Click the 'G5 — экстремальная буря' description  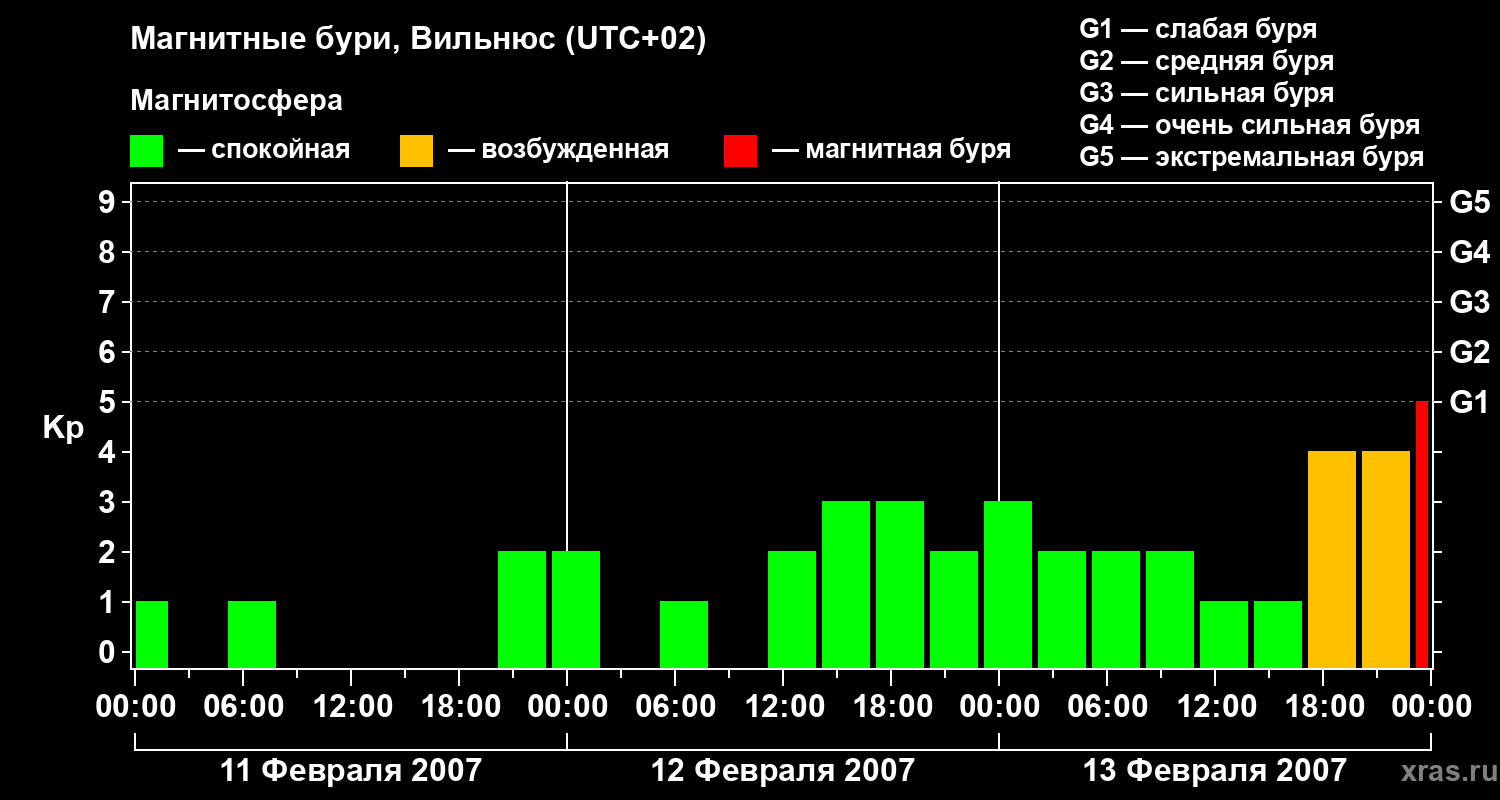(x=1252, y=157)
